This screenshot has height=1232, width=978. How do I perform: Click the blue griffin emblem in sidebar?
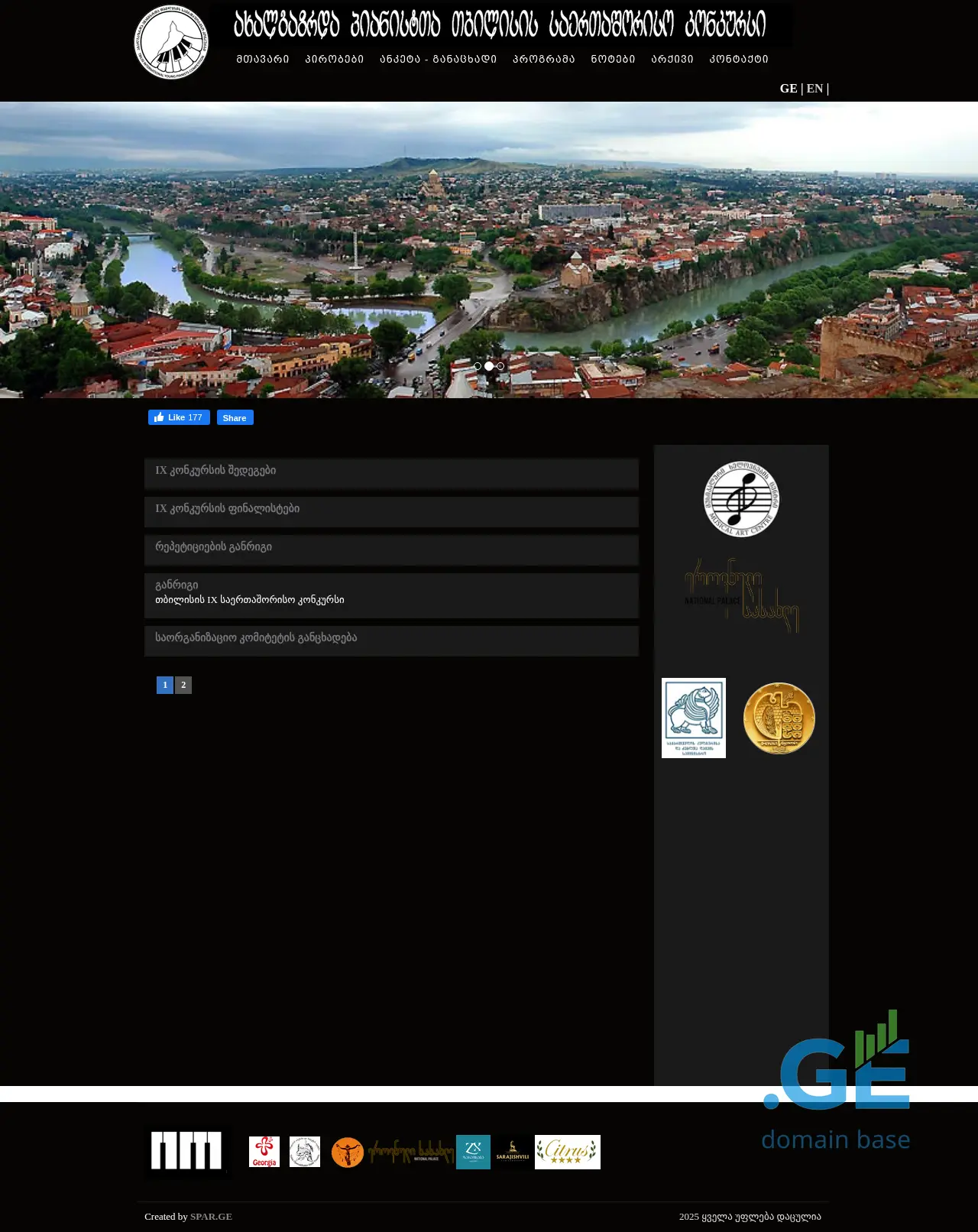(x=693, y=718)
